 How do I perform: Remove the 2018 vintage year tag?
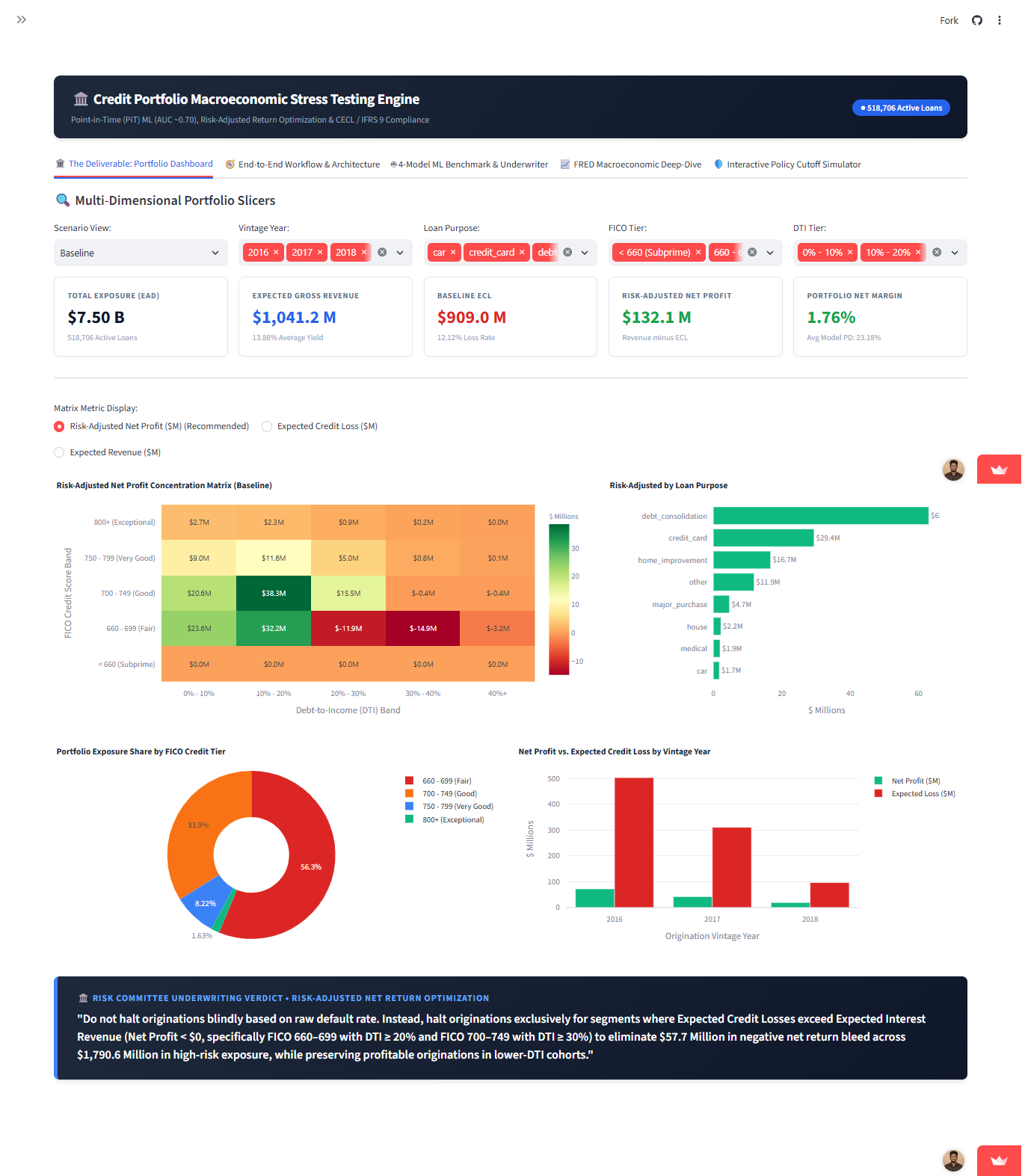pos(364,253)
